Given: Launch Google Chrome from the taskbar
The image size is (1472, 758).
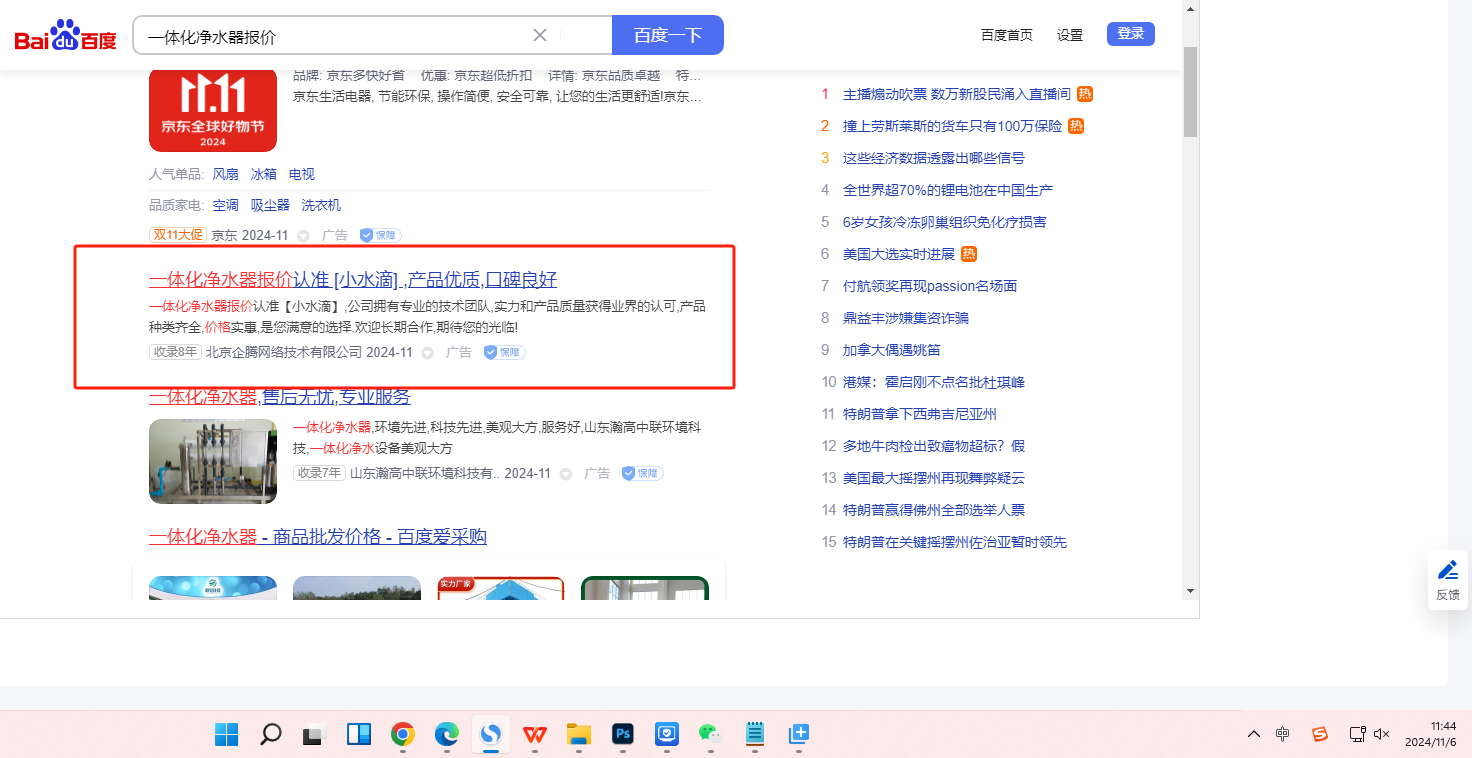Looking at the screenshot, I should pos(403,735).
